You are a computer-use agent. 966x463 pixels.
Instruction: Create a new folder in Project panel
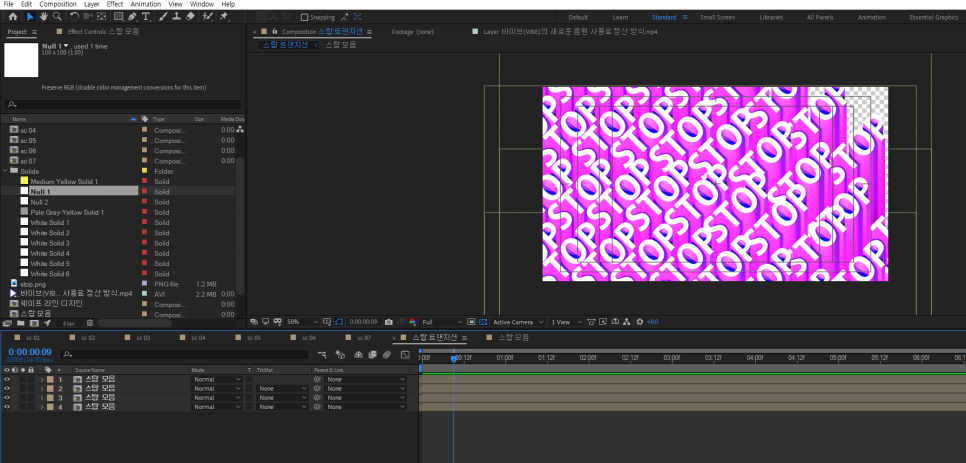click(x=20, y=323)
